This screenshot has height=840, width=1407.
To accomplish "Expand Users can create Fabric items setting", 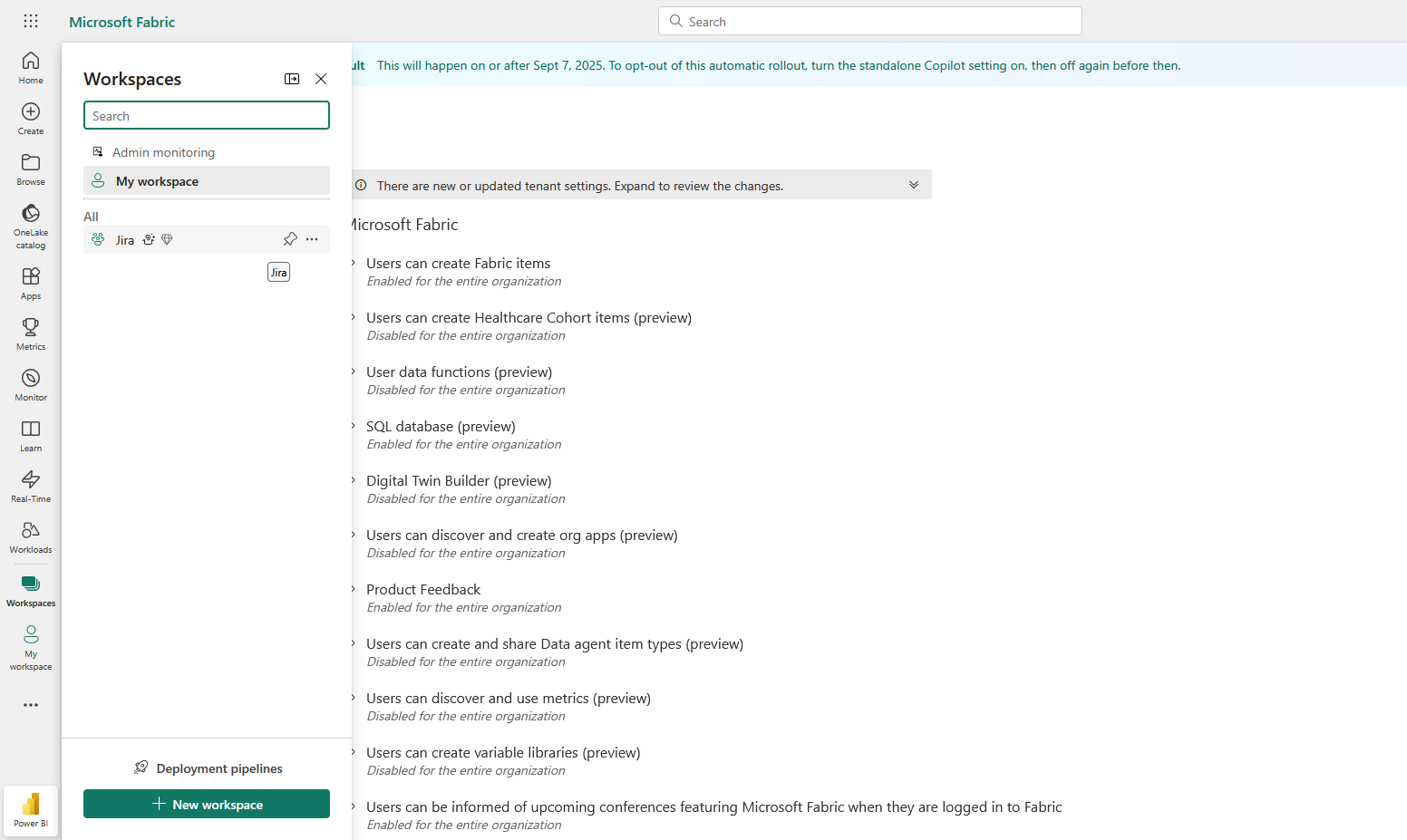I will pos(354,263).
